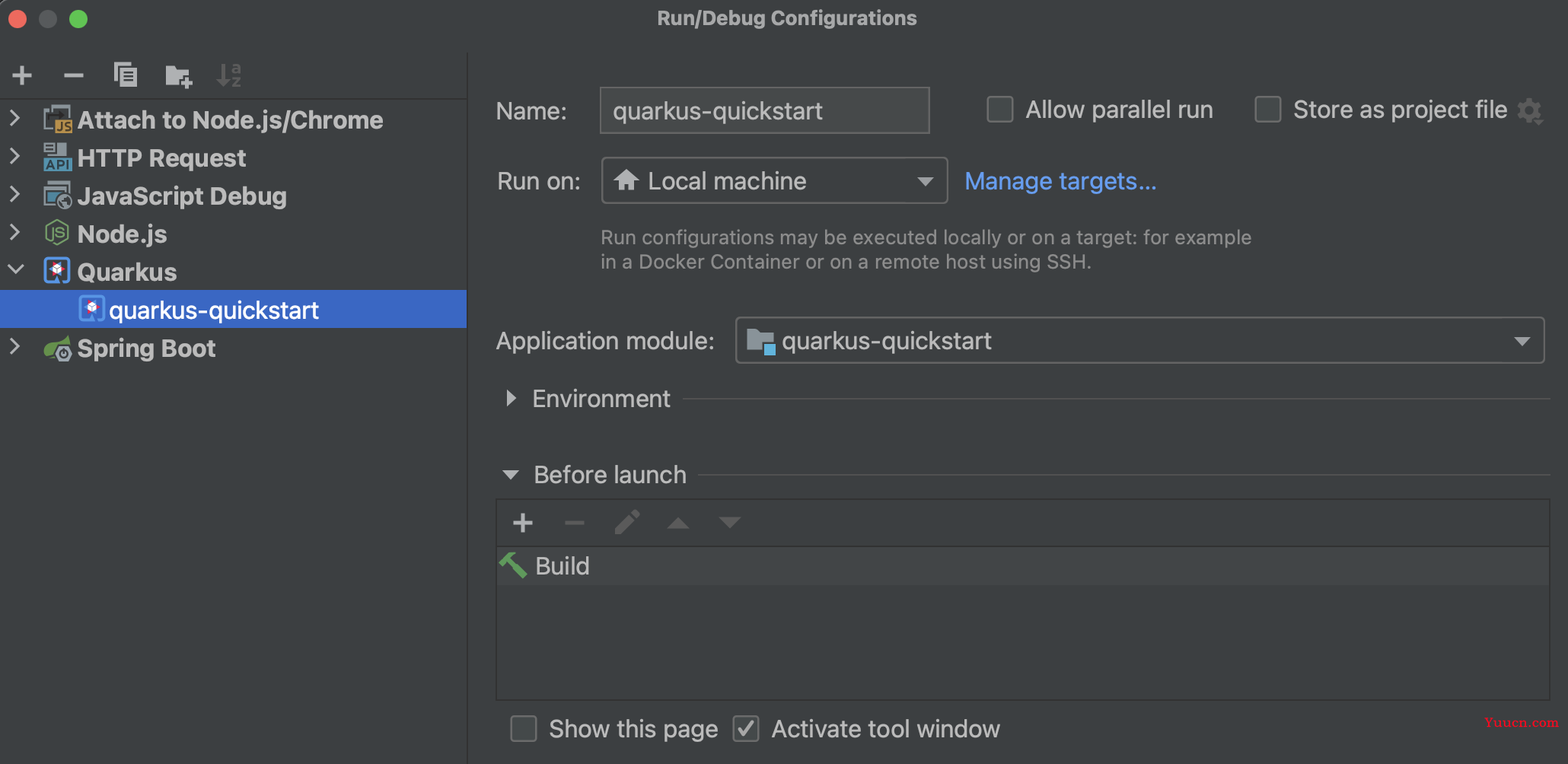Viewport: 1568px width, 764px height.
Task: Check Show this page option
Action: (x=524, y=728)
